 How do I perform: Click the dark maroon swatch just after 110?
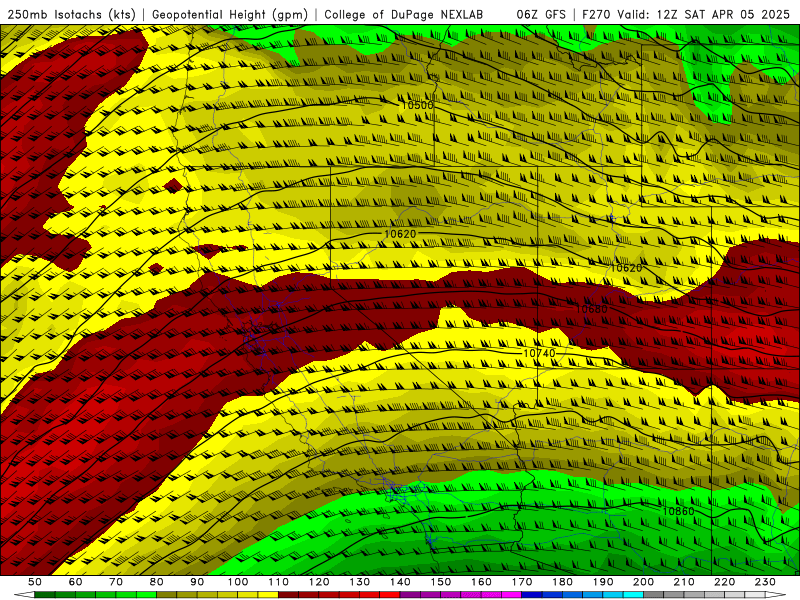289,595
